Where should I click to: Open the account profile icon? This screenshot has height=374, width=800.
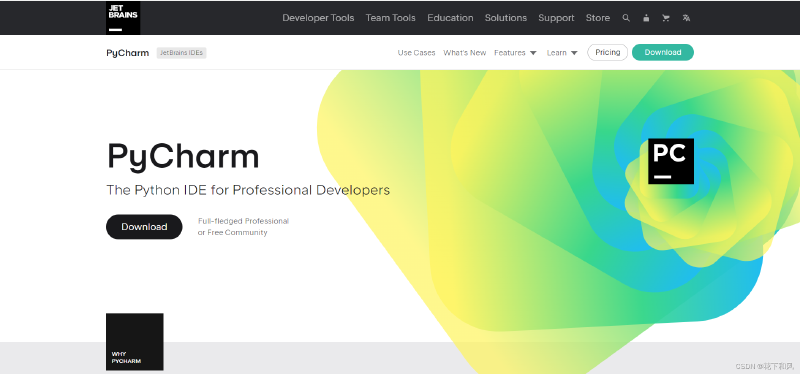coord(646,18)
